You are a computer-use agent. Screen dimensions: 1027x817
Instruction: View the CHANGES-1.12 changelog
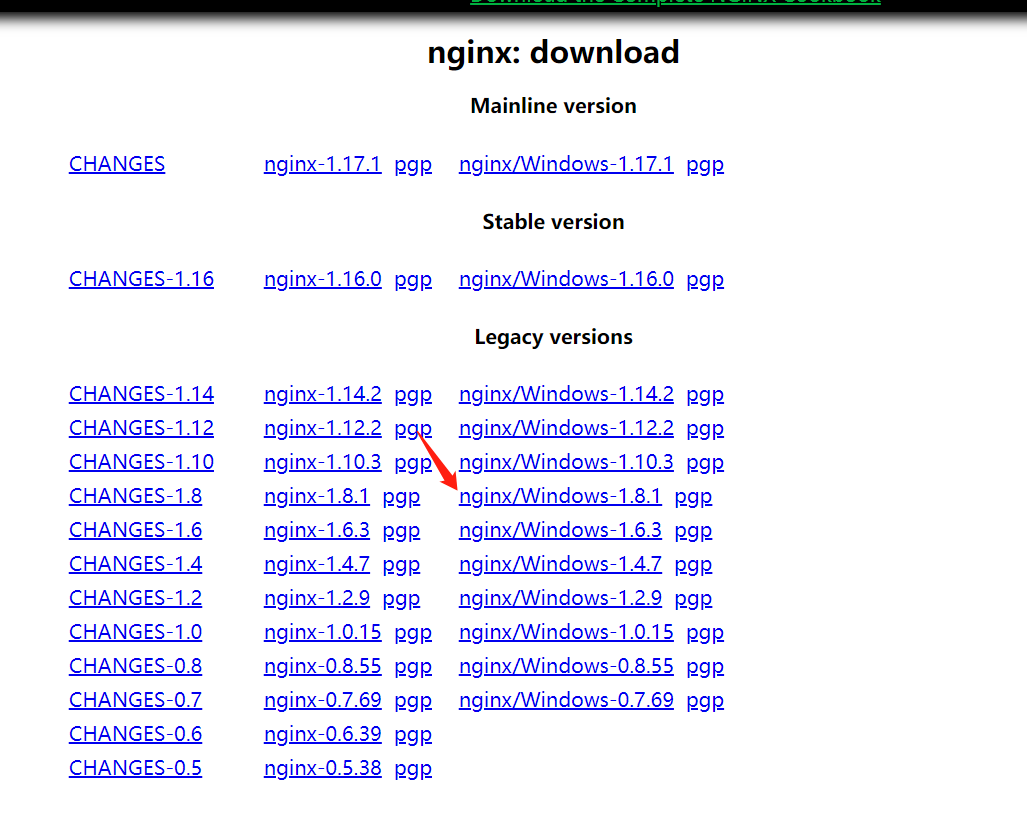pos(141,428)
